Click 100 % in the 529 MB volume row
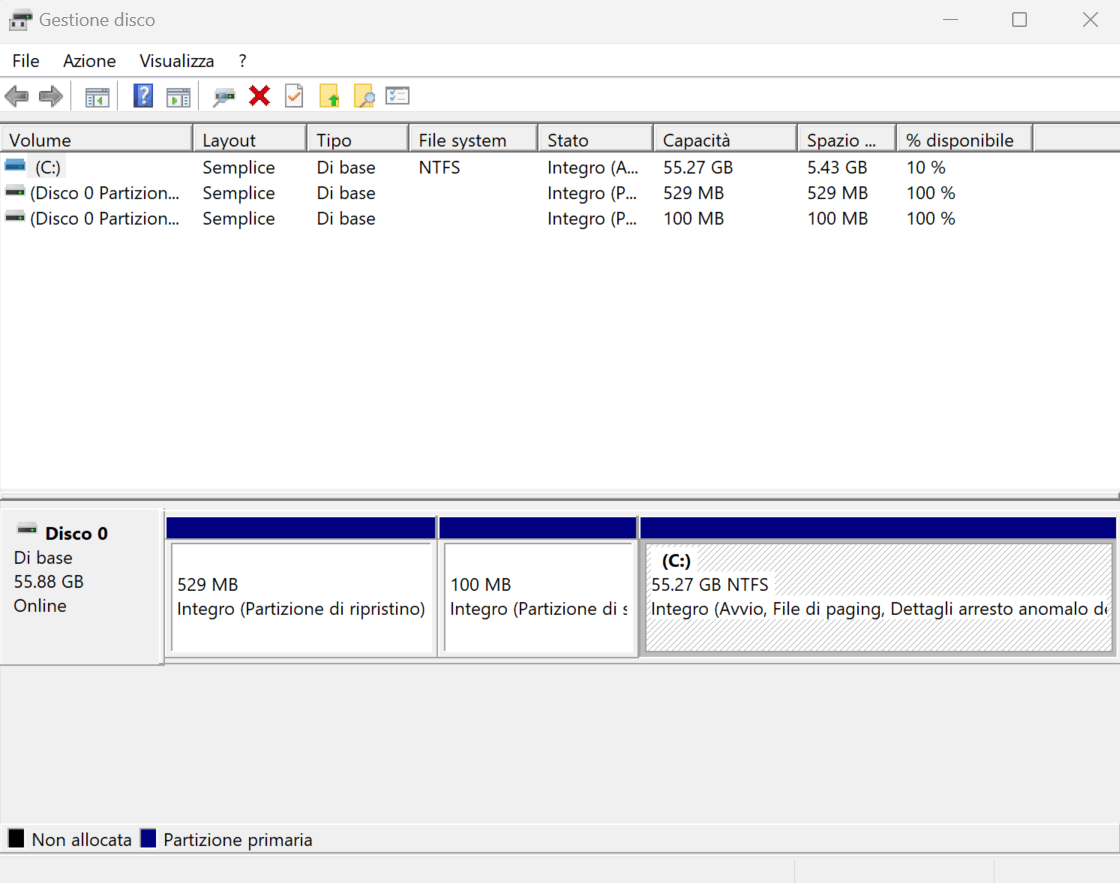 [x=931, y=193]
